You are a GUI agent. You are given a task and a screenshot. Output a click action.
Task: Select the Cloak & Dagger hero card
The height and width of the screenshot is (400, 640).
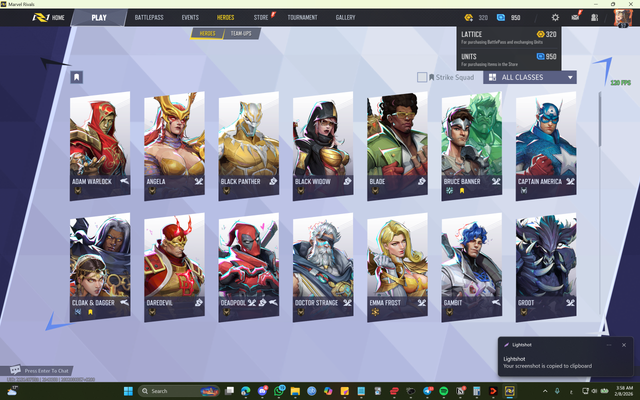click(100, 267)
